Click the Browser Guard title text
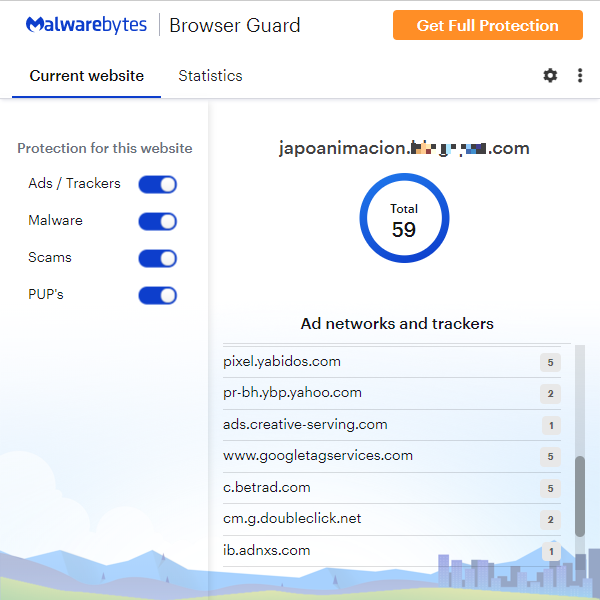The image size is (600, 600). tap(235, 26)
